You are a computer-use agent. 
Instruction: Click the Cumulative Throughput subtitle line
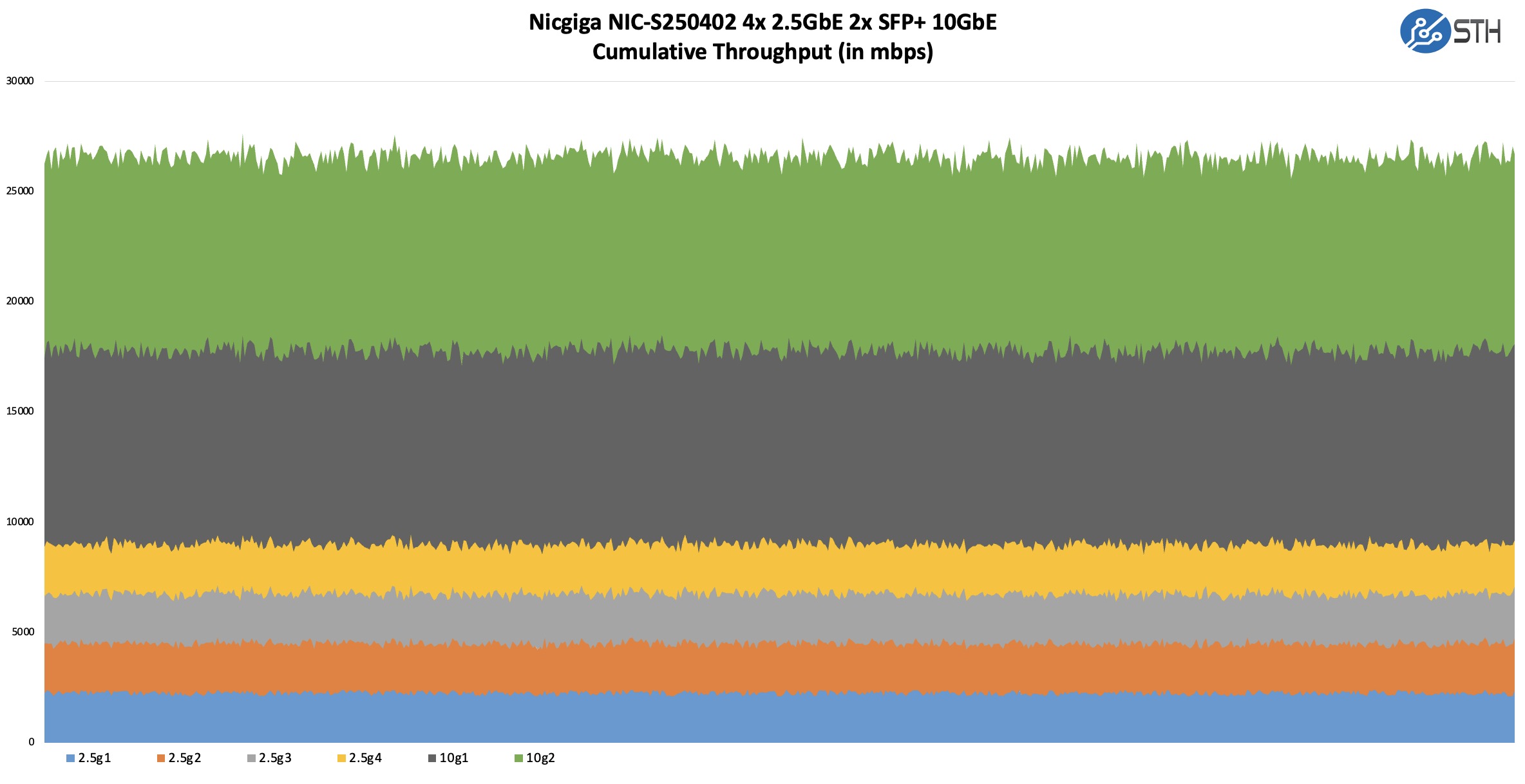tap(762, 51)
